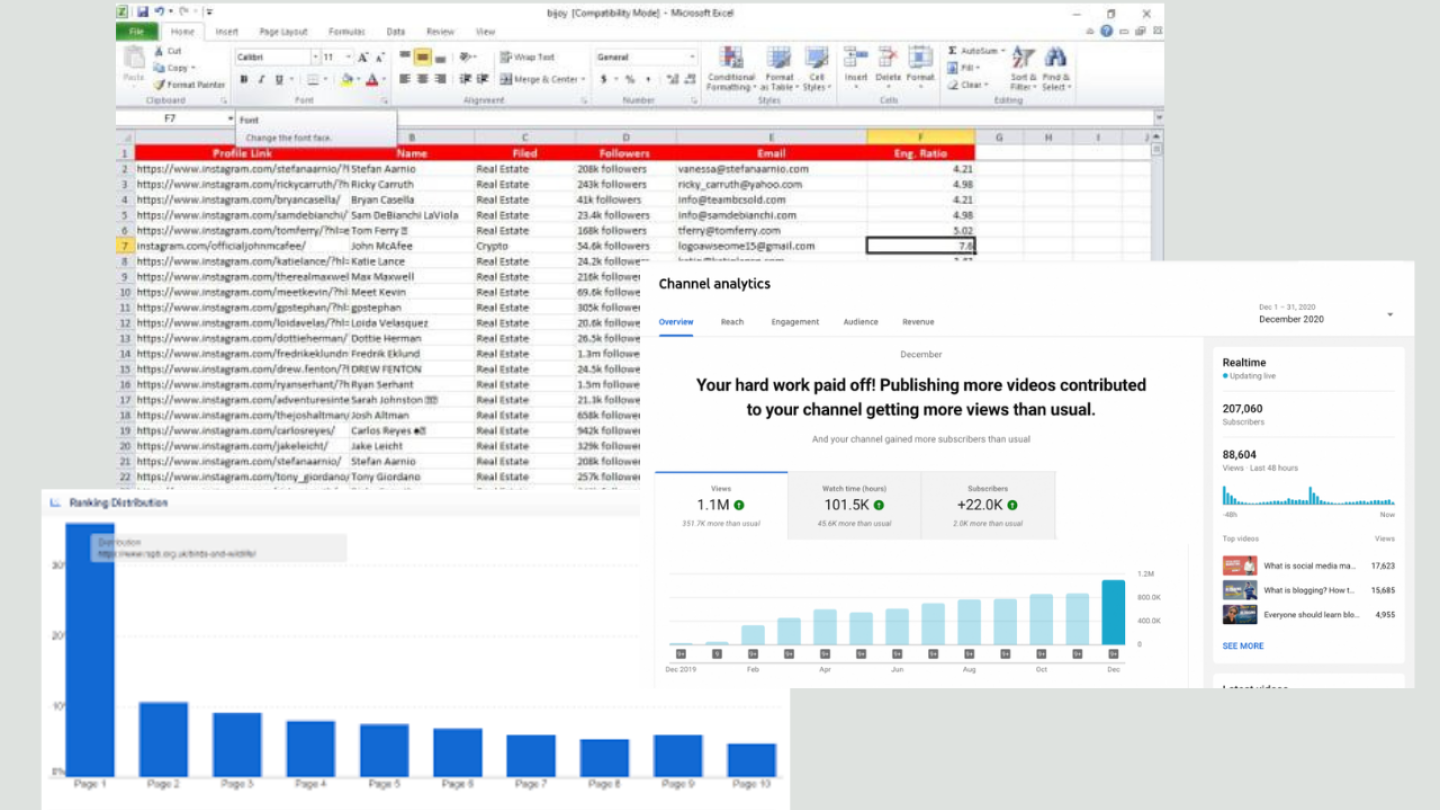Select the Subscribers +22.0K metric card
This screenshot has height=810, width=1440.
point(988,505)
